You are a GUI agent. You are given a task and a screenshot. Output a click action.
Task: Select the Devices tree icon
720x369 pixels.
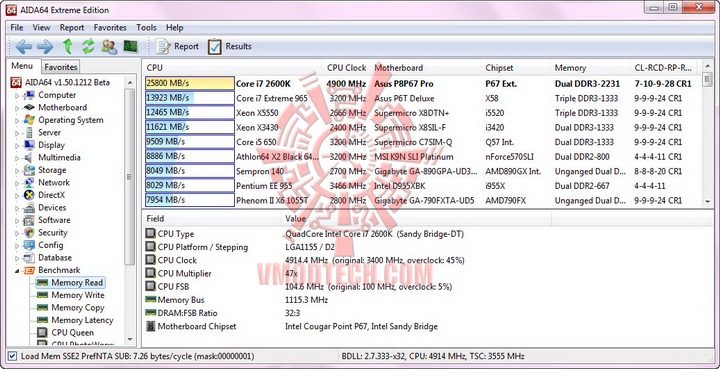(x=29, y=208)
